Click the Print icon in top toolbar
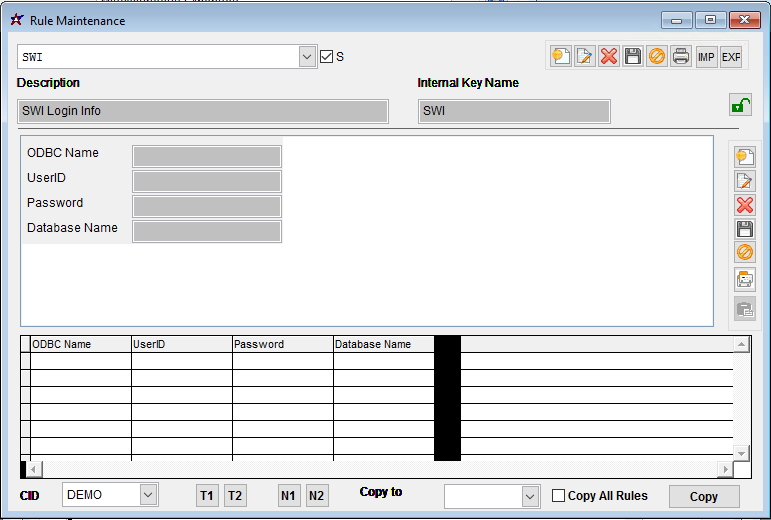This screenshot has width=771, height=520. pos(681,57)
